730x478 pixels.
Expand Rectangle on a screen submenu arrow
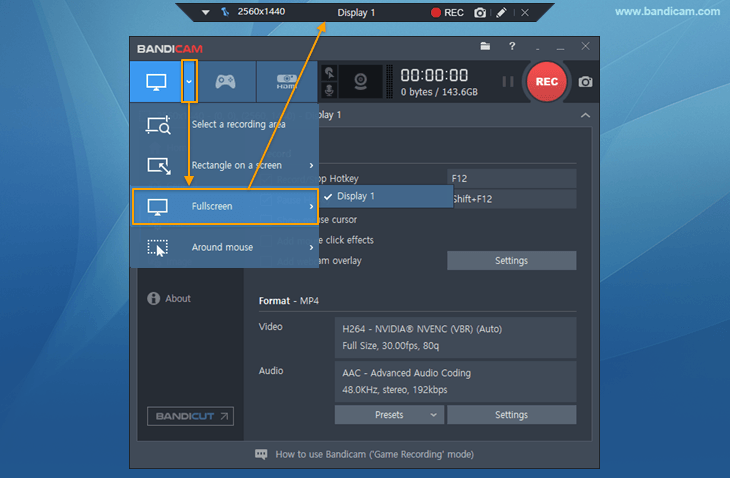click(x=311, y=165)
